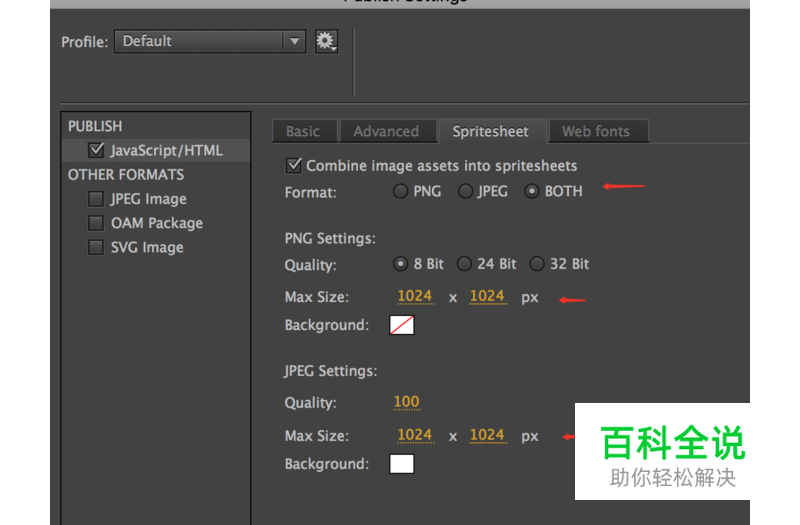Switch to the Advanced tab
The width and height of the screenshot is (800, 525).
coord(387,131)
